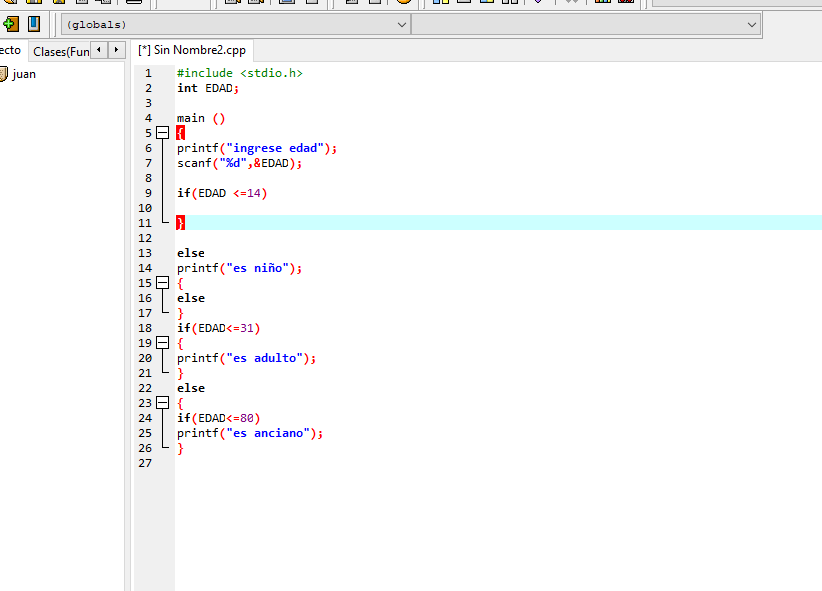The image size is (822, 591).
Task: Click the printf("ingrese edad") line
Action: tap(257, 148)
